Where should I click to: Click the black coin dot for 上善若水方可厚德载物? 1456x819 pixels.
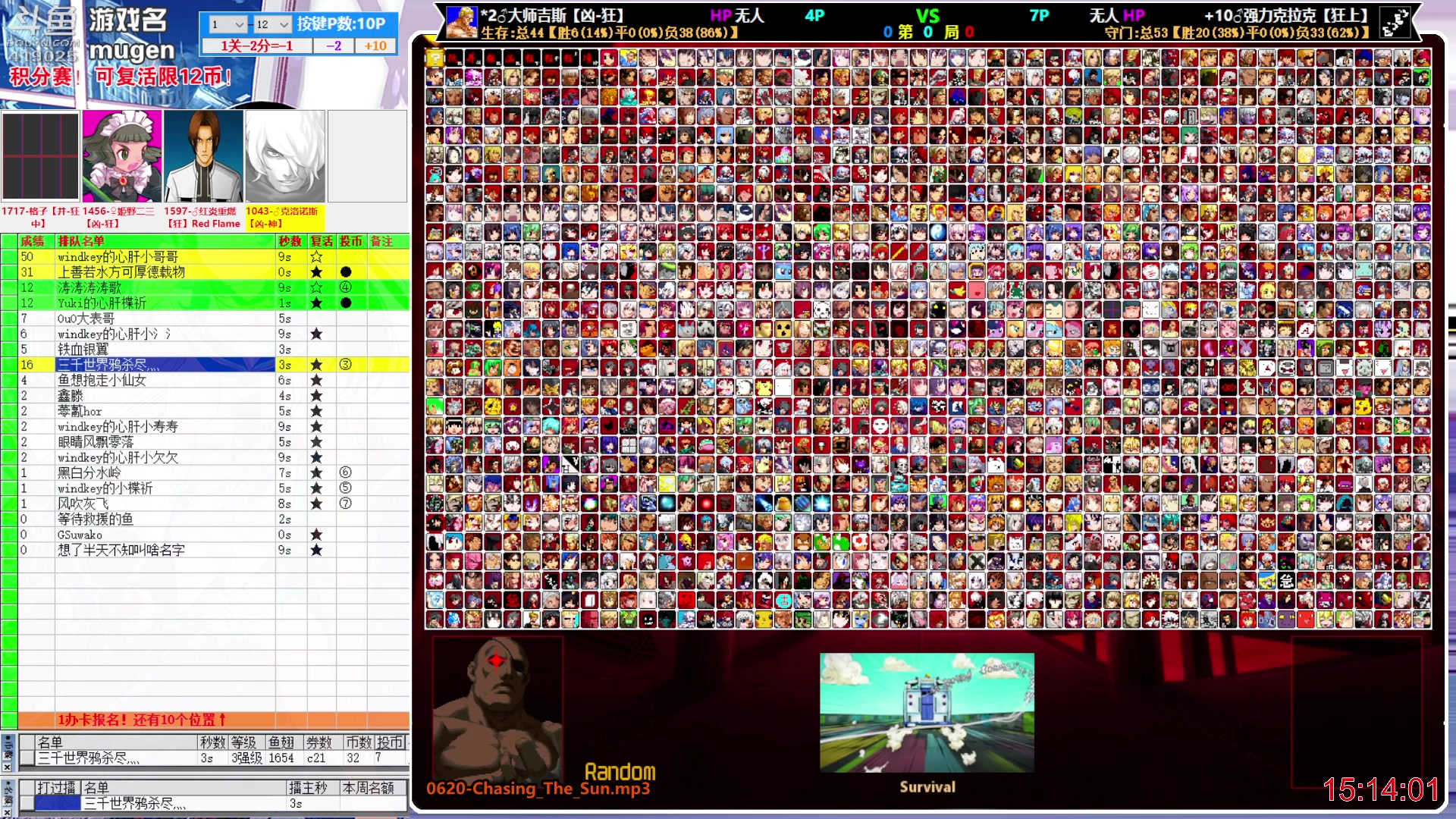coord(346,272)
